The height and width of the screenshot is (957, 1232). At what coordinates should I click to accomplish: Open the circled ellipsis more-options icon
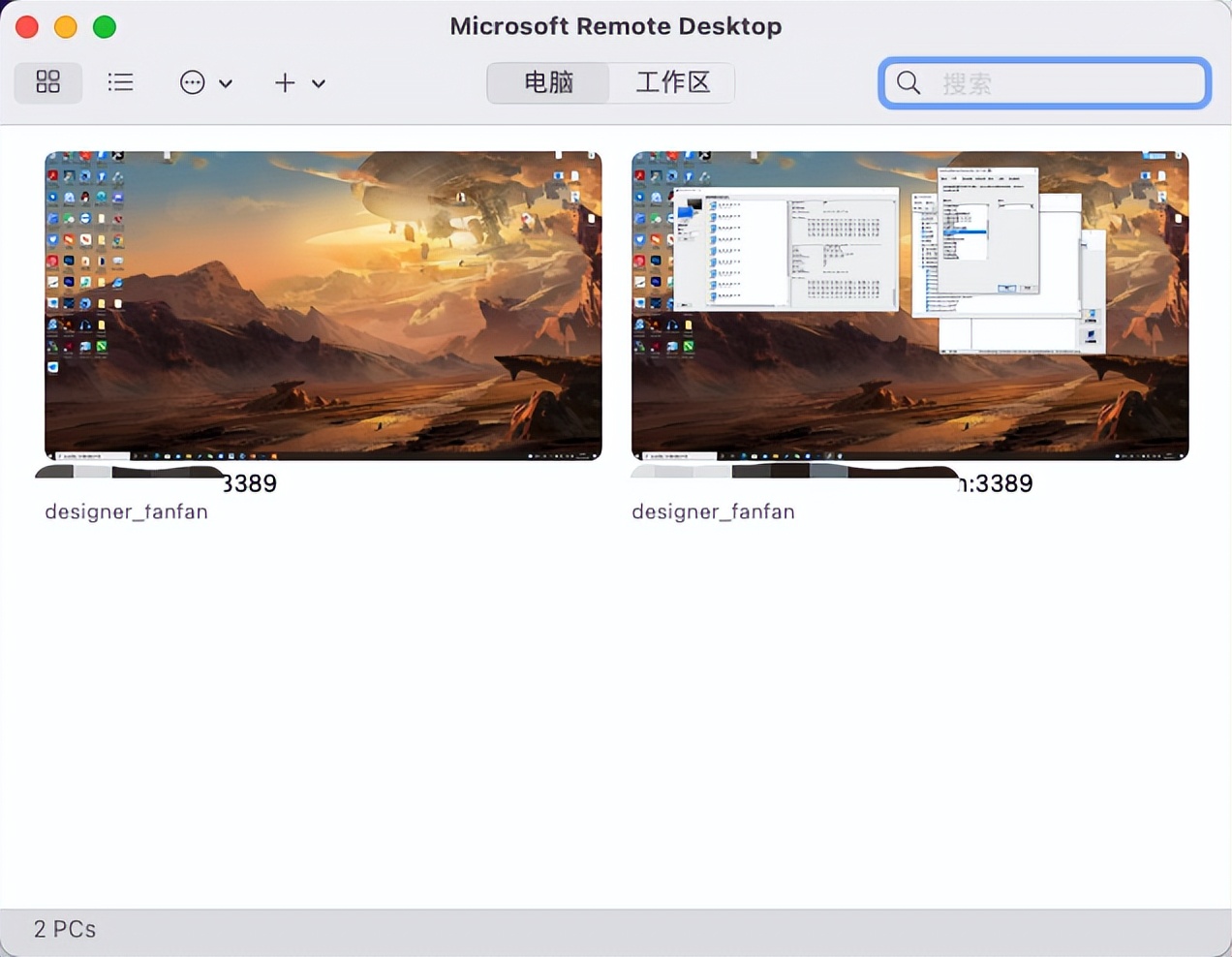(193, 82)
